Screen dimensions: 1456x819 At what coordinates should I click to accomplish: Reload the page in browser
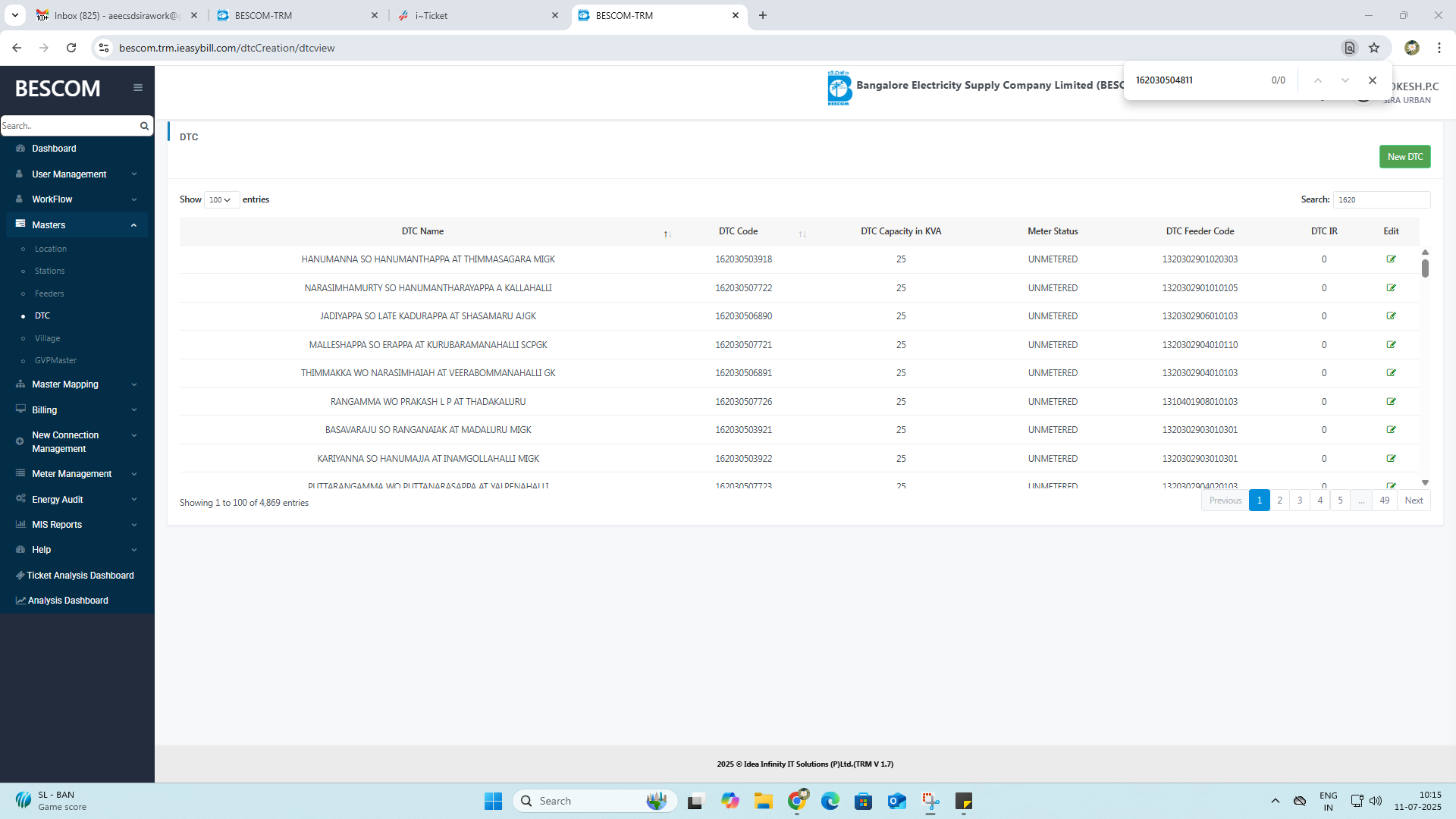tap(71, 48)
